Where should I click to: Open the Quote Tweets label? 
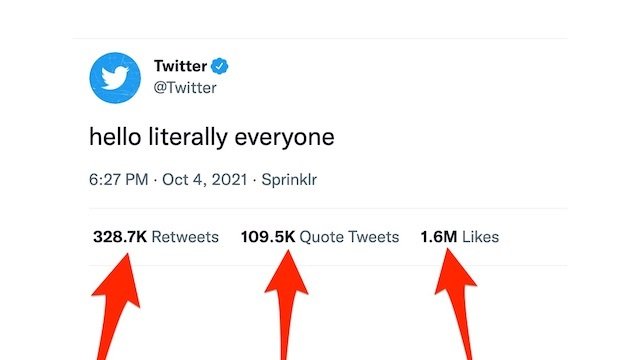coord(349,237)
